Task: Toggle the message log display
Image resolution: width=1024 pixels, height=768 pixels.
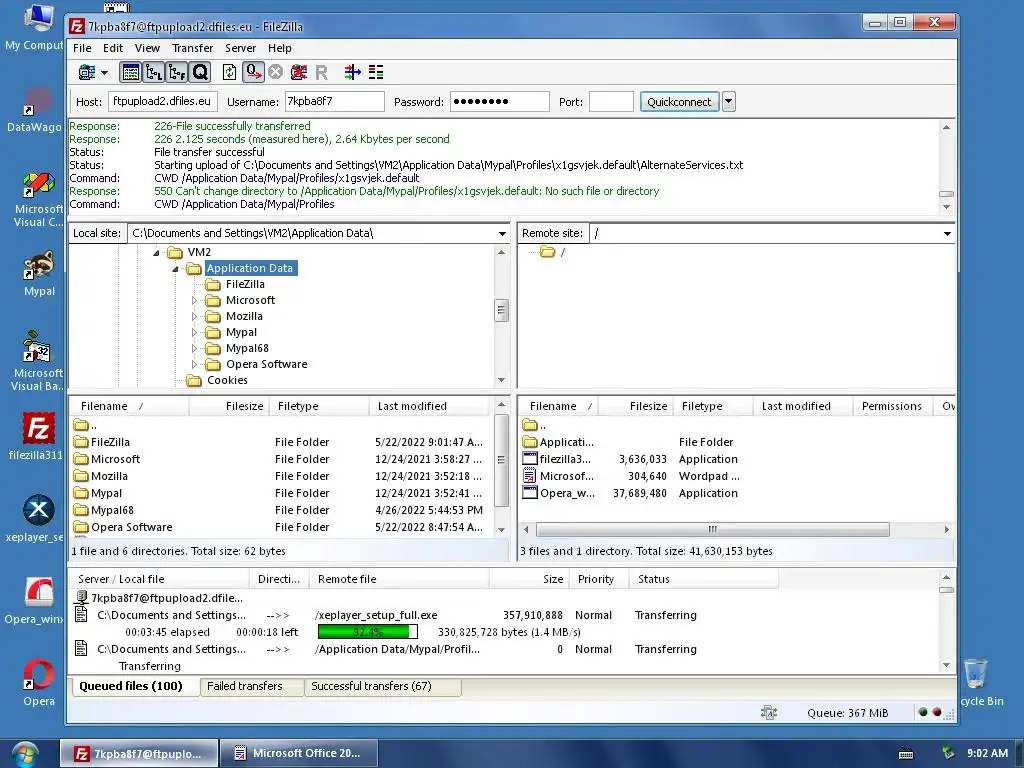Action: pyautogui.click(x=131, y=72)
